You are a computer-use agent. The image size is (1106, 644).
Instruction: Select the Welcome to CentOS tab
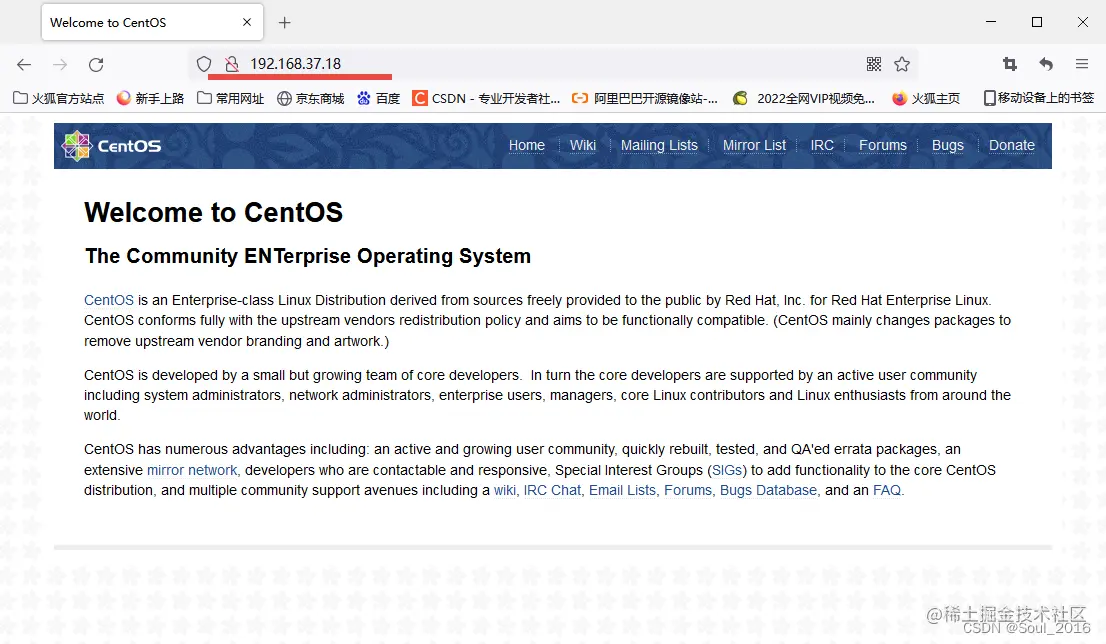(152, 22)
